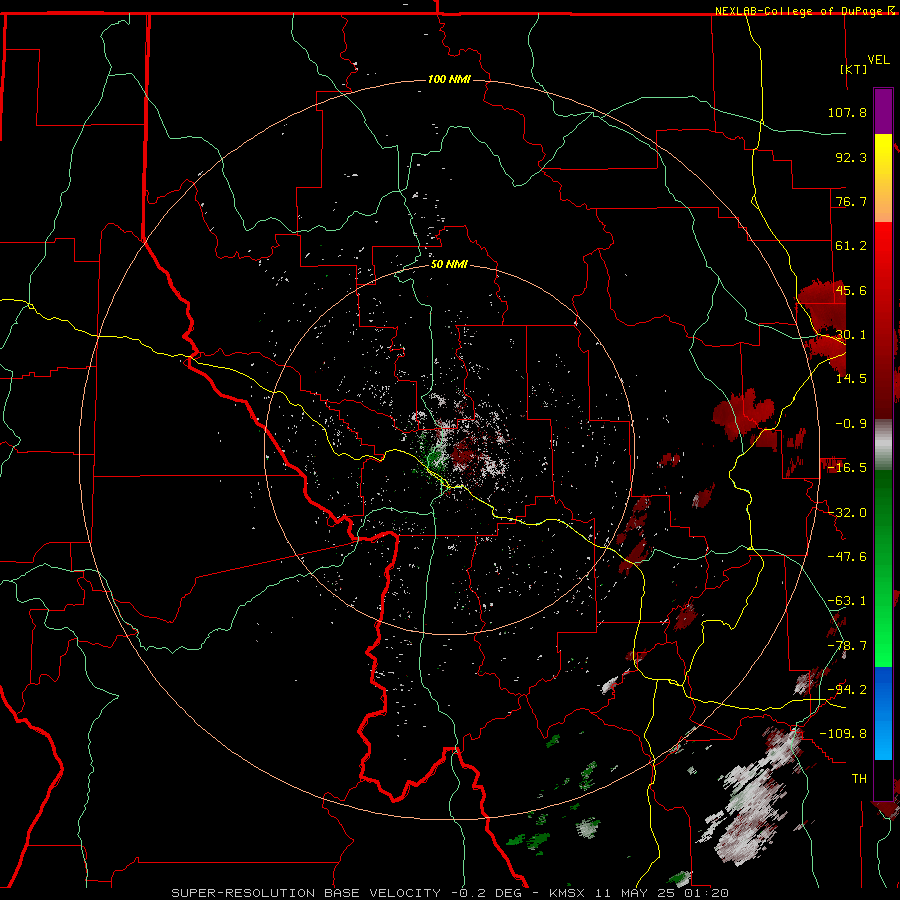Click the 92.3 velocity scale value

(851, 157)
